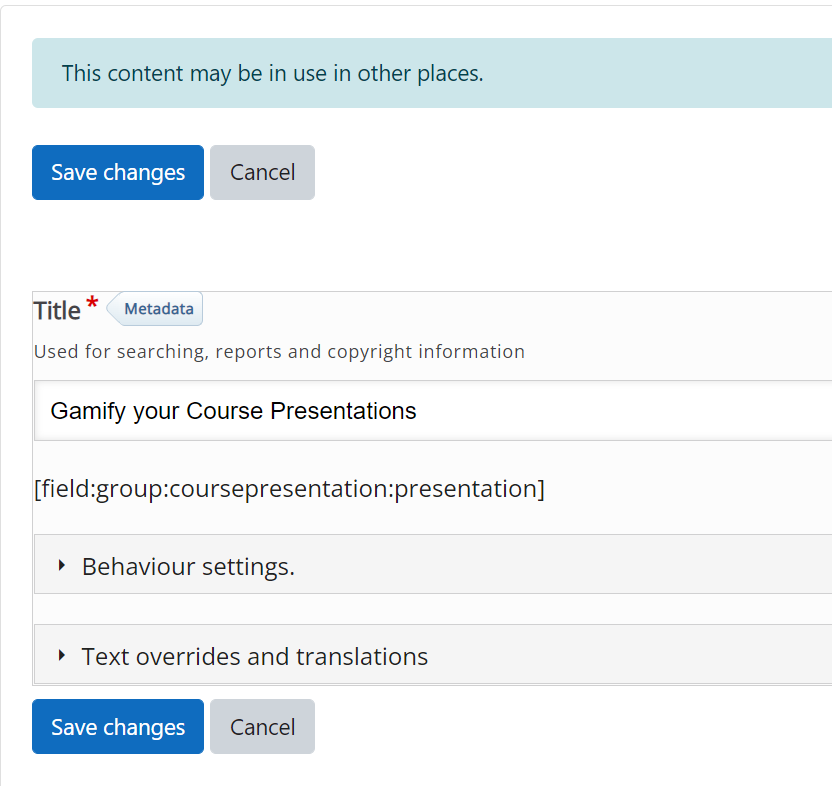Viewport: 832px width, 786px height.
Task: Place cursor on word 'Course' in title
Action: (224, 411)
